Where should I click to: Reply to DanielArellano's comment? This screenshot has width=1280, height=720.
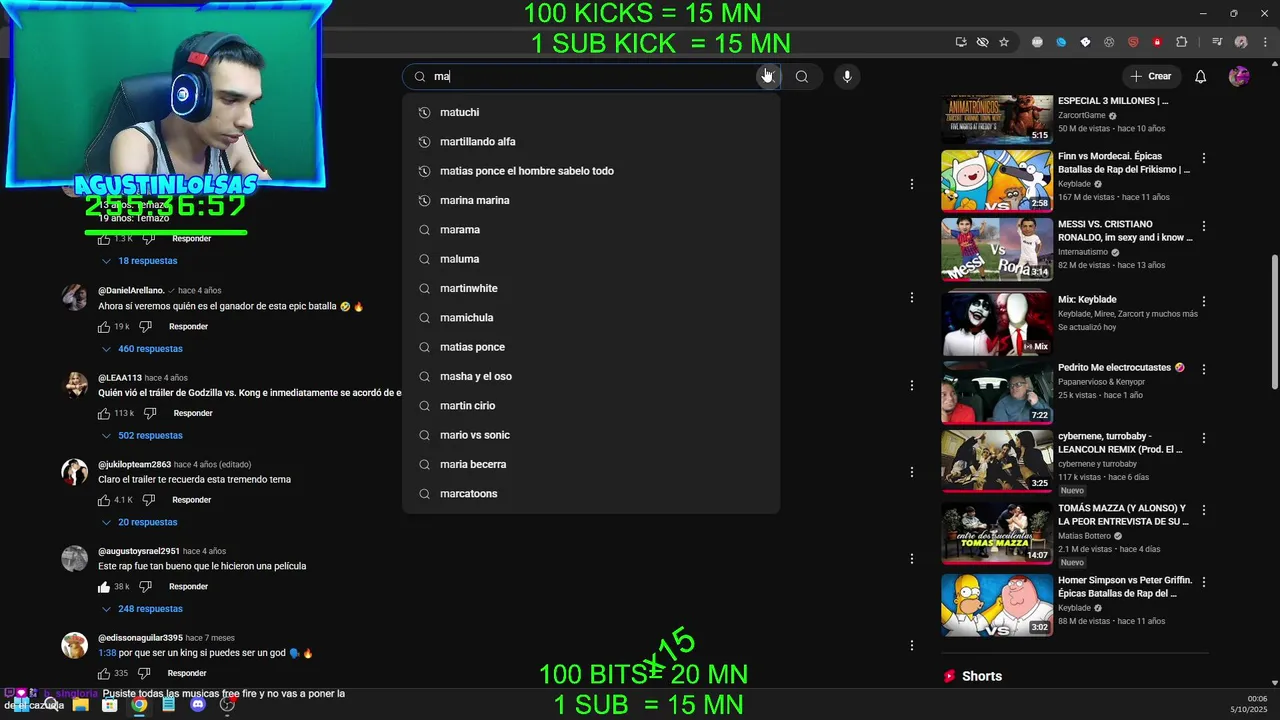(x=188, y=327)
